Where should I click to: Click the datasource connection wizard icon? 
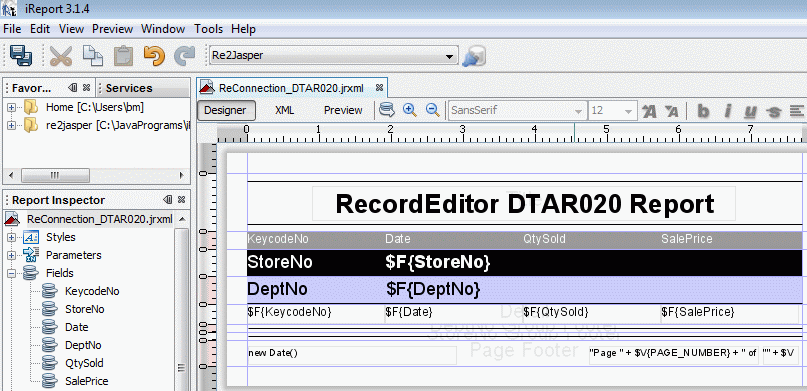pyautogui.click(x=473, y=56)
